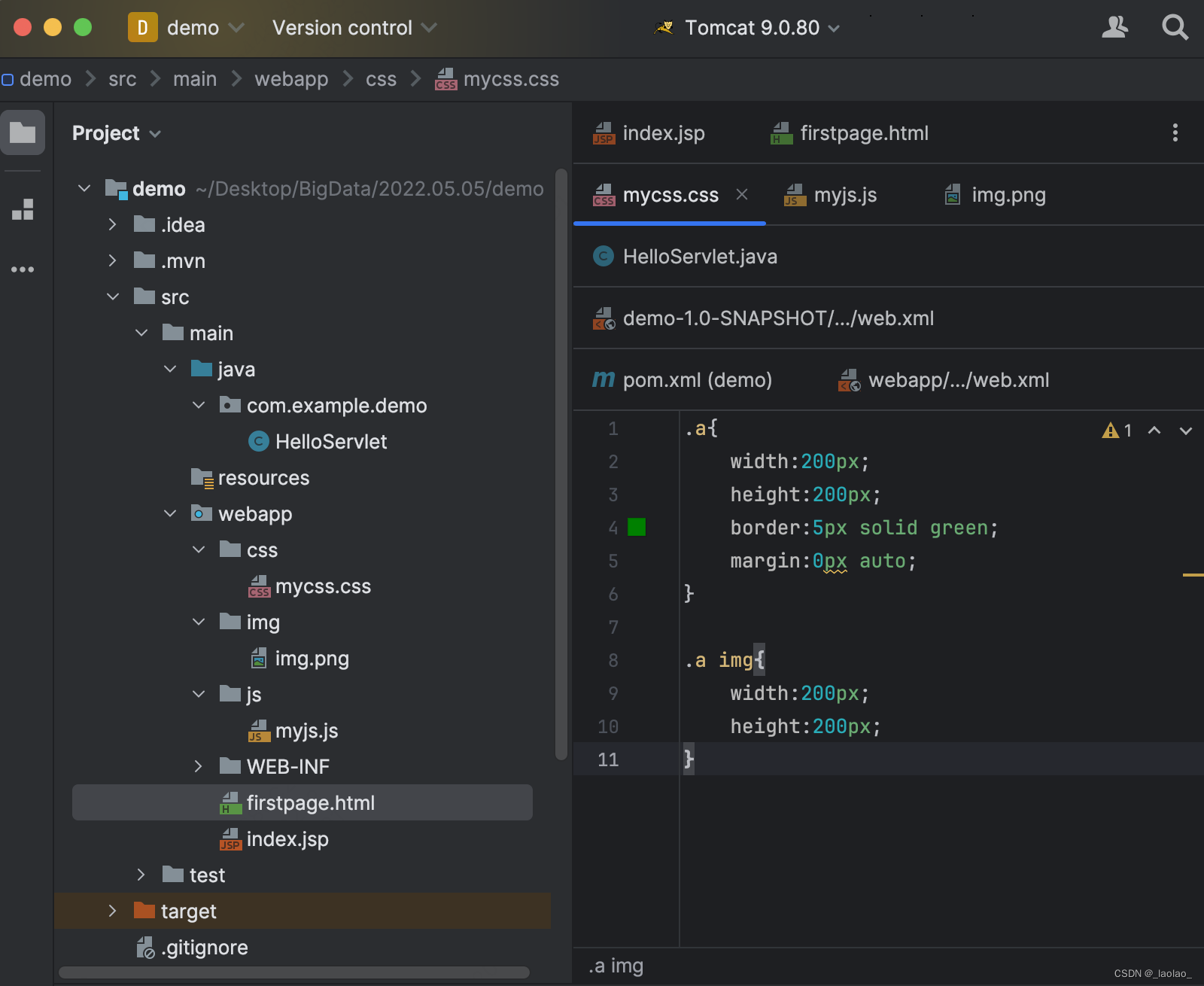Select myjs.js file in project tree

click(x=293, y=731)
